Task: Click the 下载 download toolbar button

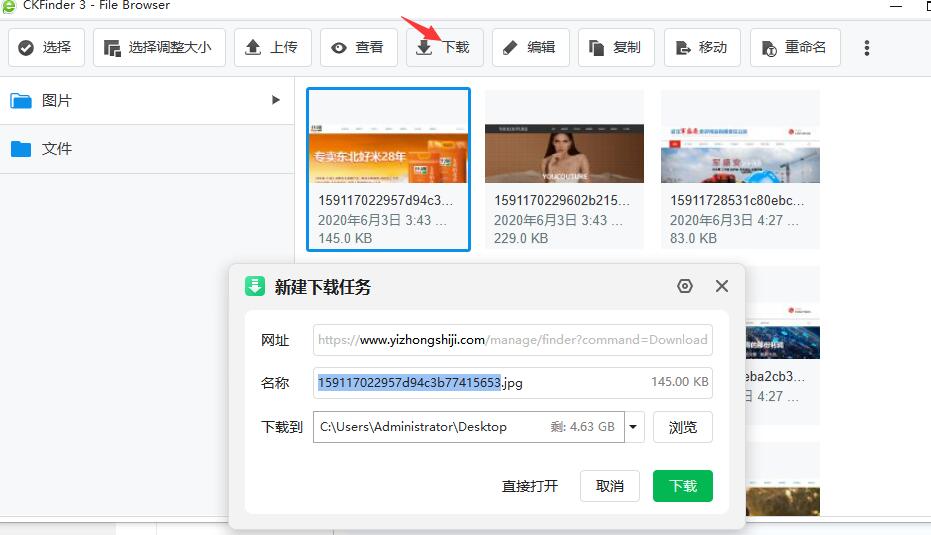Action: [x=444, y=47]
